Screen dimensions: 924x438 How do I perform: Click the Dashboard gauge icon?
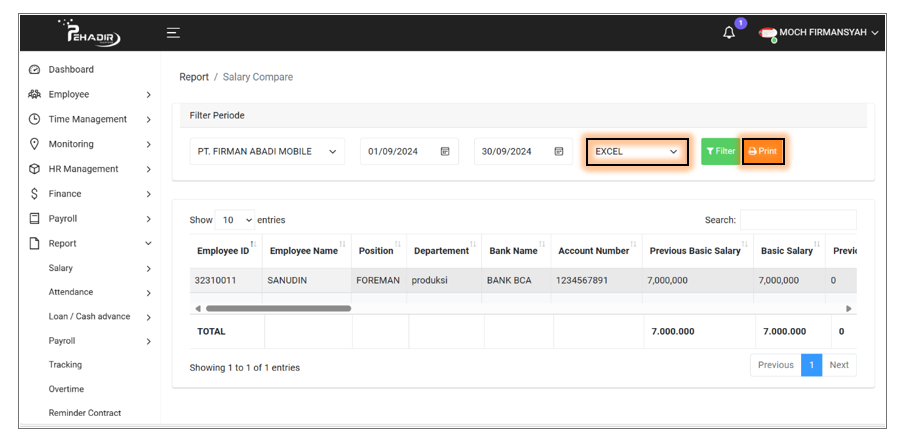[34, 70]
